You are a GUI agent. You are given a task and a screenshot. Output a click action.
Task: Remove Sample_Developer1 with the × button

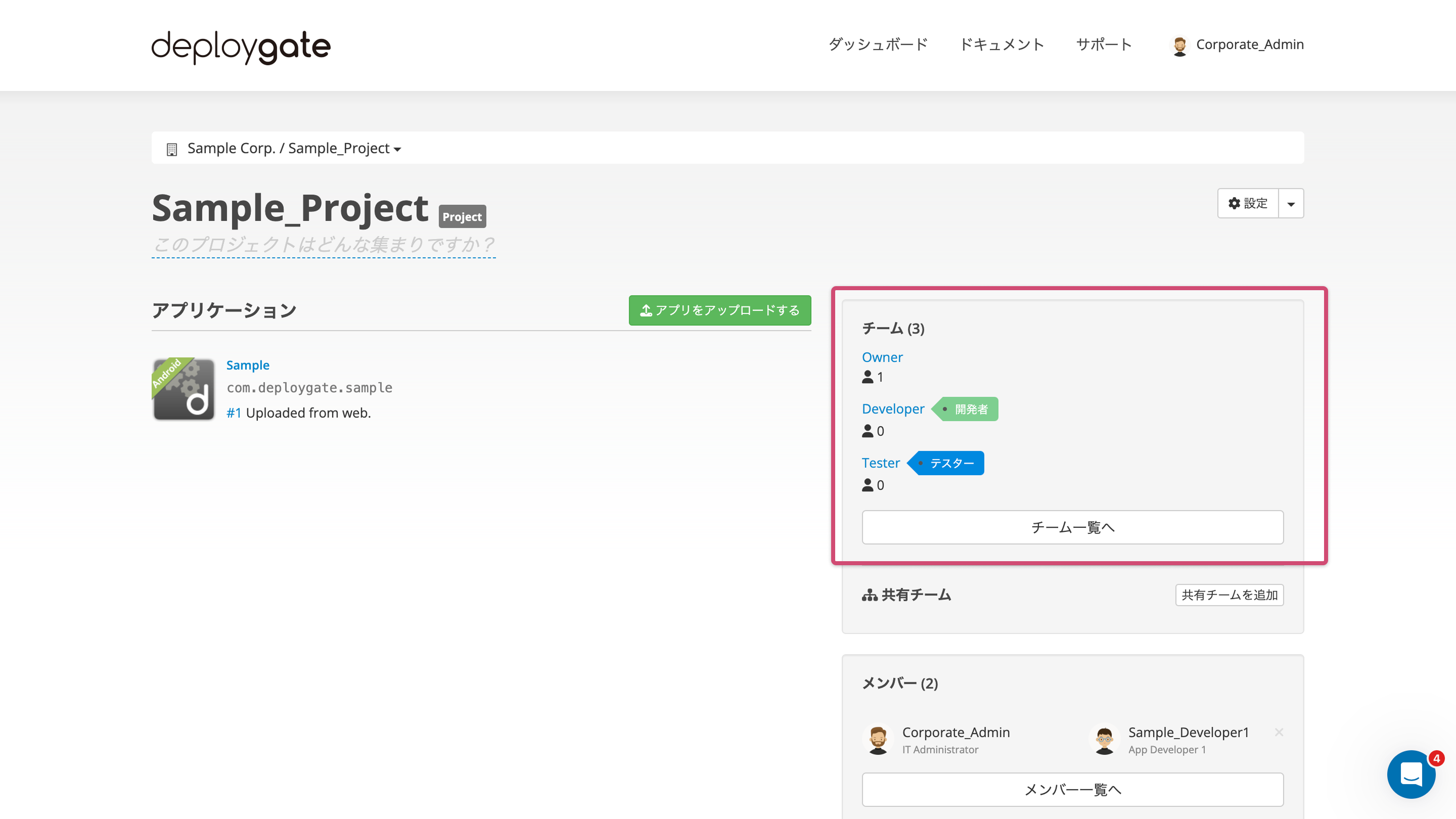(x=1279, y=732)
